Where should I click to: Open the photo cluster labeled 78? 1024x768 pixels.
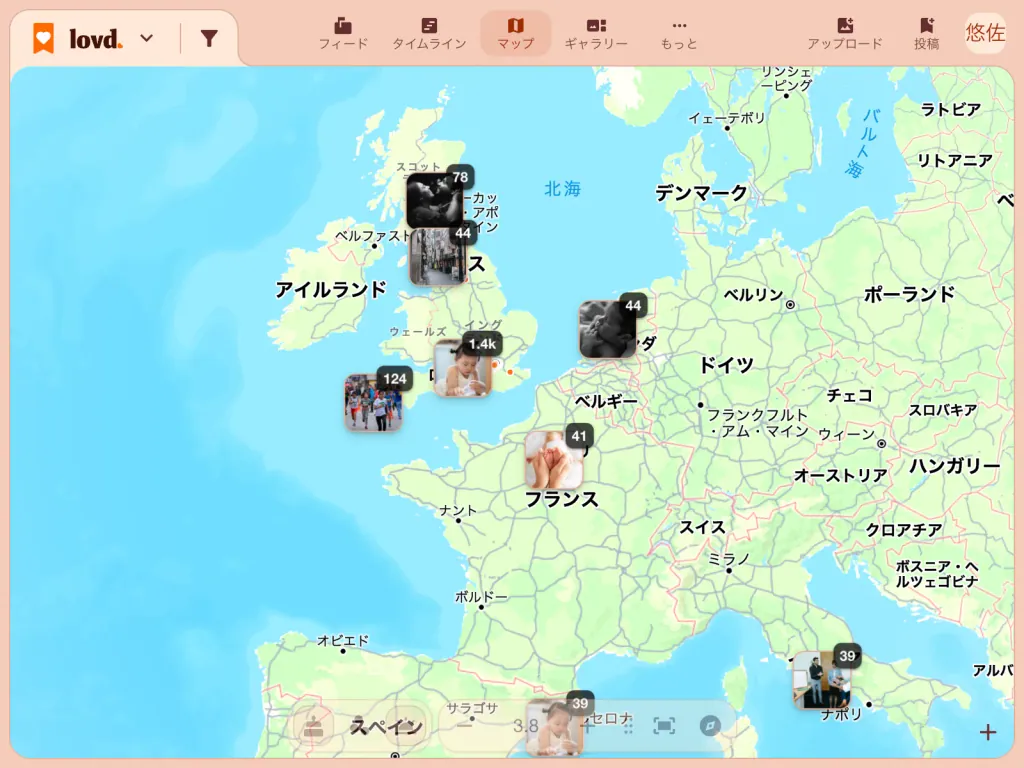click(436, 199)
